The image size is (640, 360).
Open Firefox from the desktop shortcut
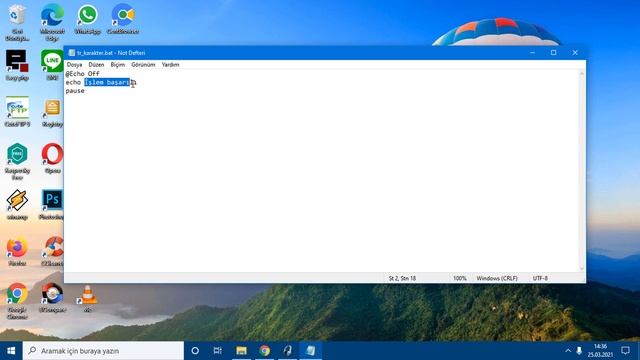tap(17, 251)
